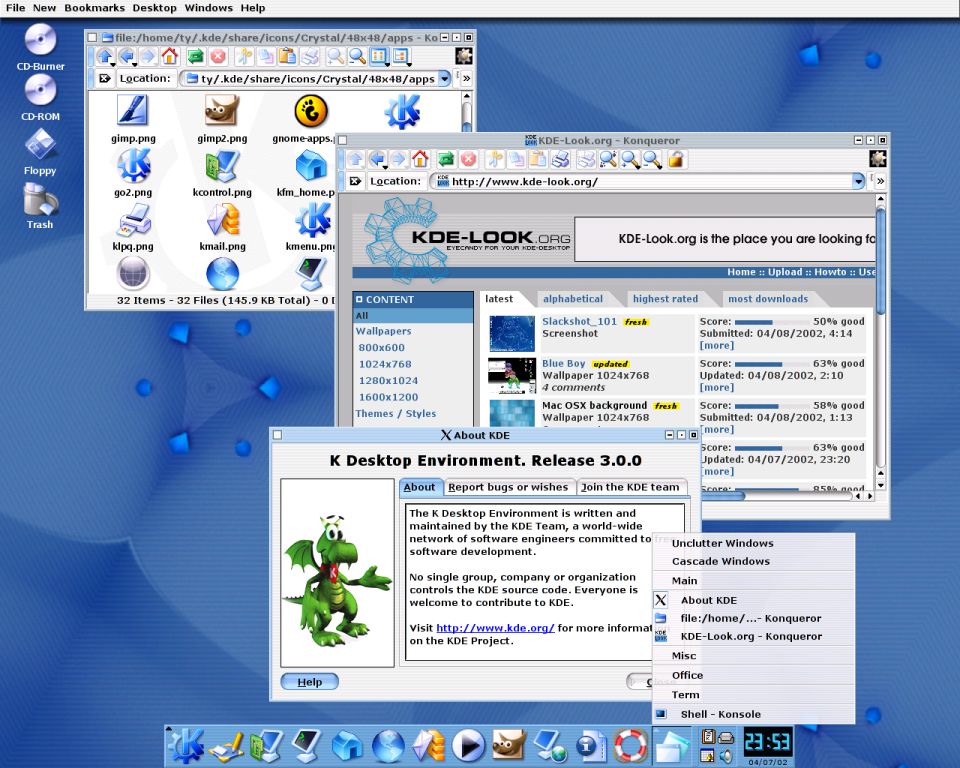Click vertical scrollbar of KDE-Look page
The height and width of the screenshot is (768, 960).
[x=880, y=341]
